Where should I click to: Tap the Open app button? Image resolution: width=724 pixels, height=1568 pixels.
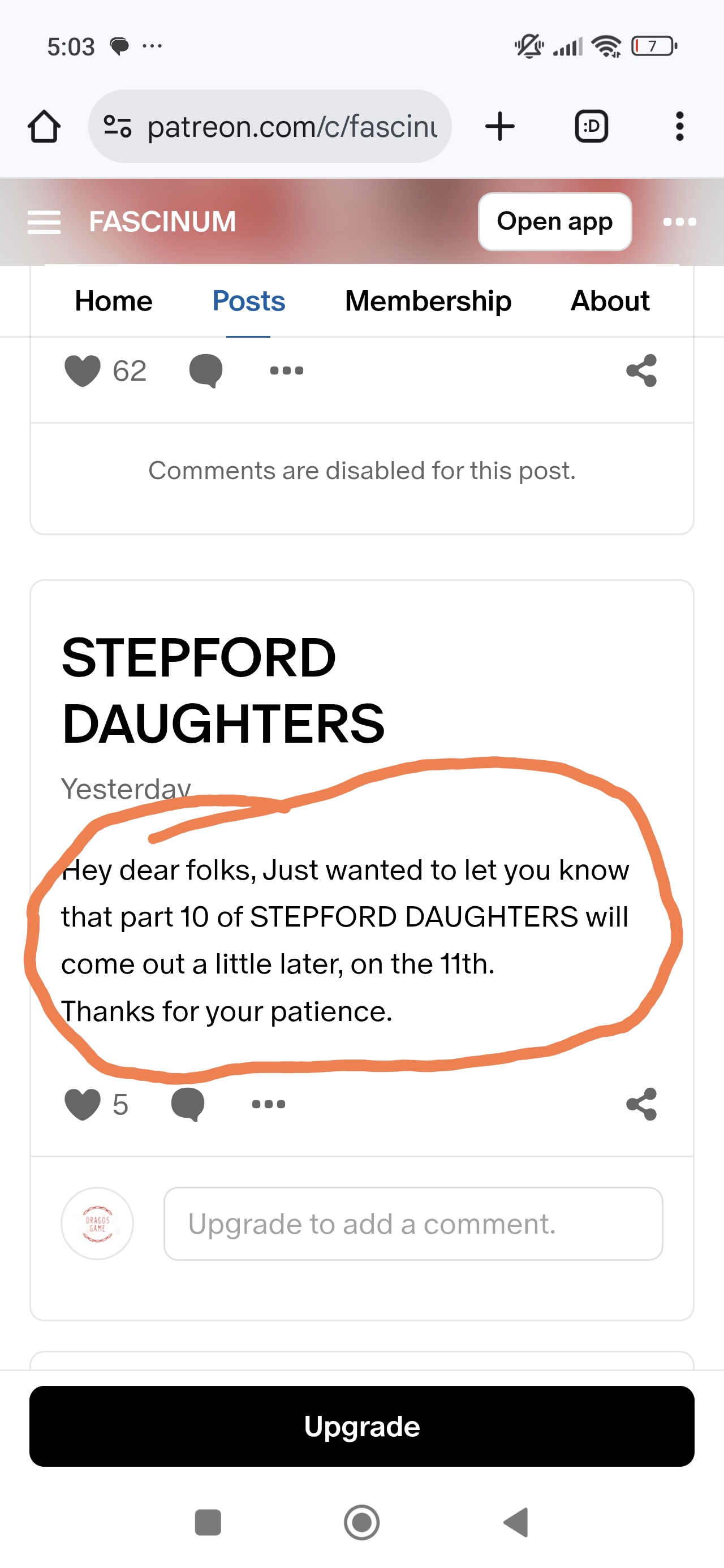pos(554,222)
